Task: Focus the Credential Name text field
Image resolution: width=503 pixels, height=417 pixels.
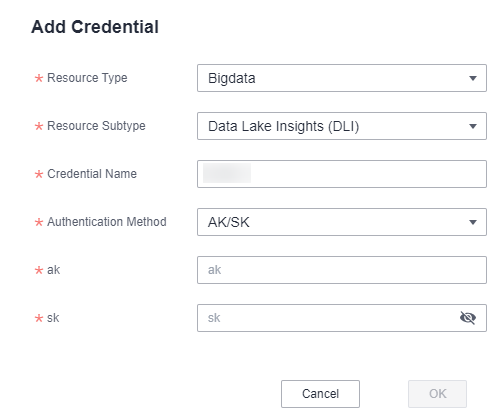Action: point(342,174)
